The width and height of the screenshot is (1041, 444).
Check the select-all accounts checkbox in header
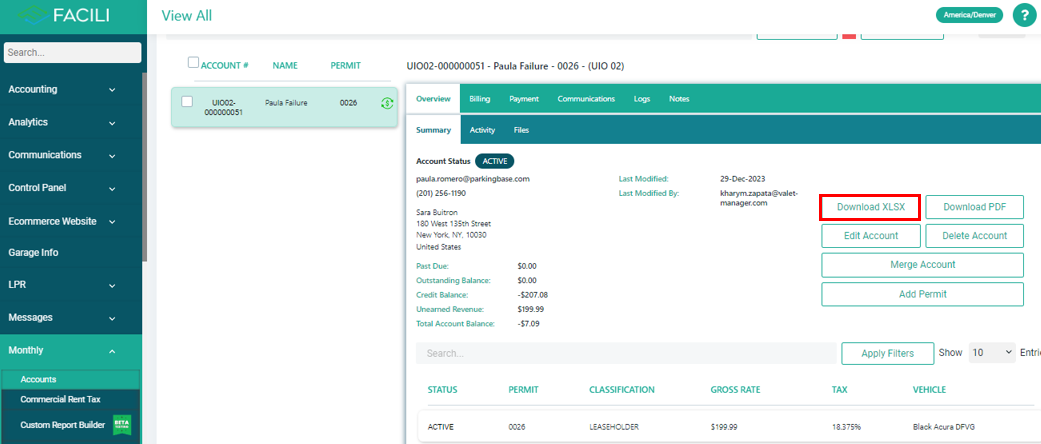194,63
